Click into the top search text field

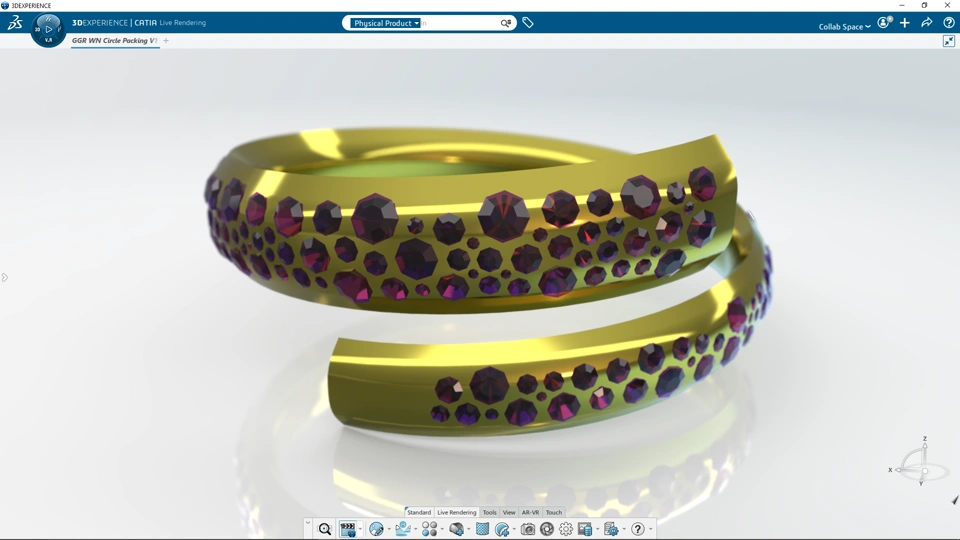[x=459, y=23]
